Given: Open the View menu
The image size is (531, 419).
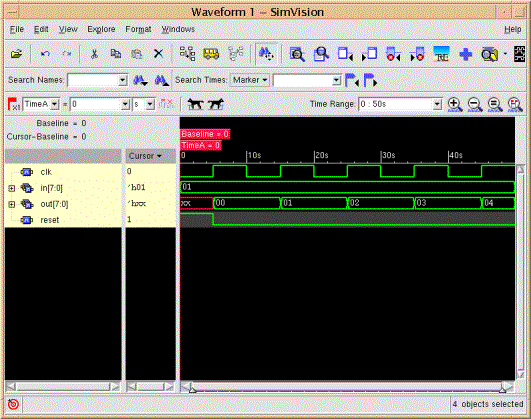Looking at the screenshot, I should 68,29.
